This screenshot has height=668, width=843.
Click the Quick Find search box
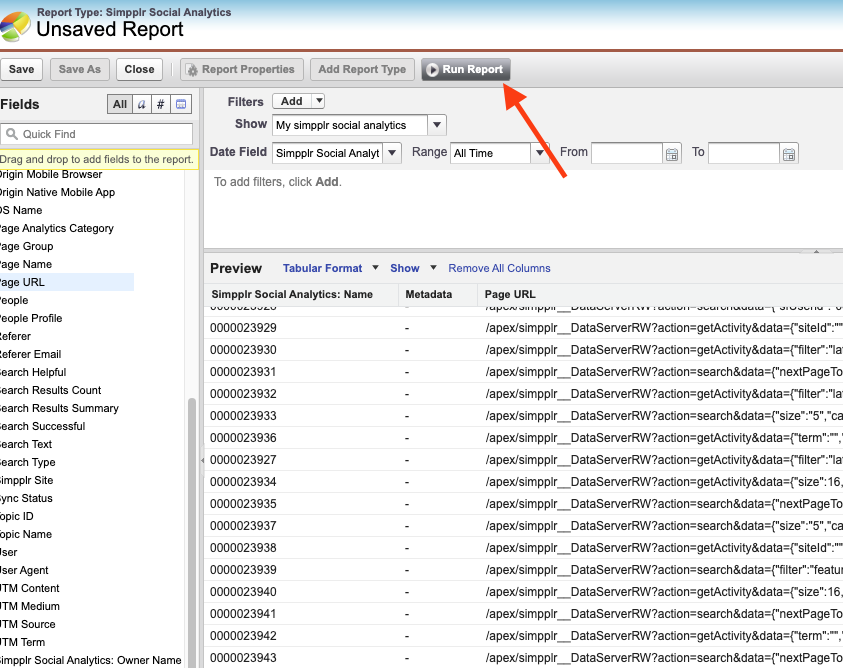tap(97, 134)
